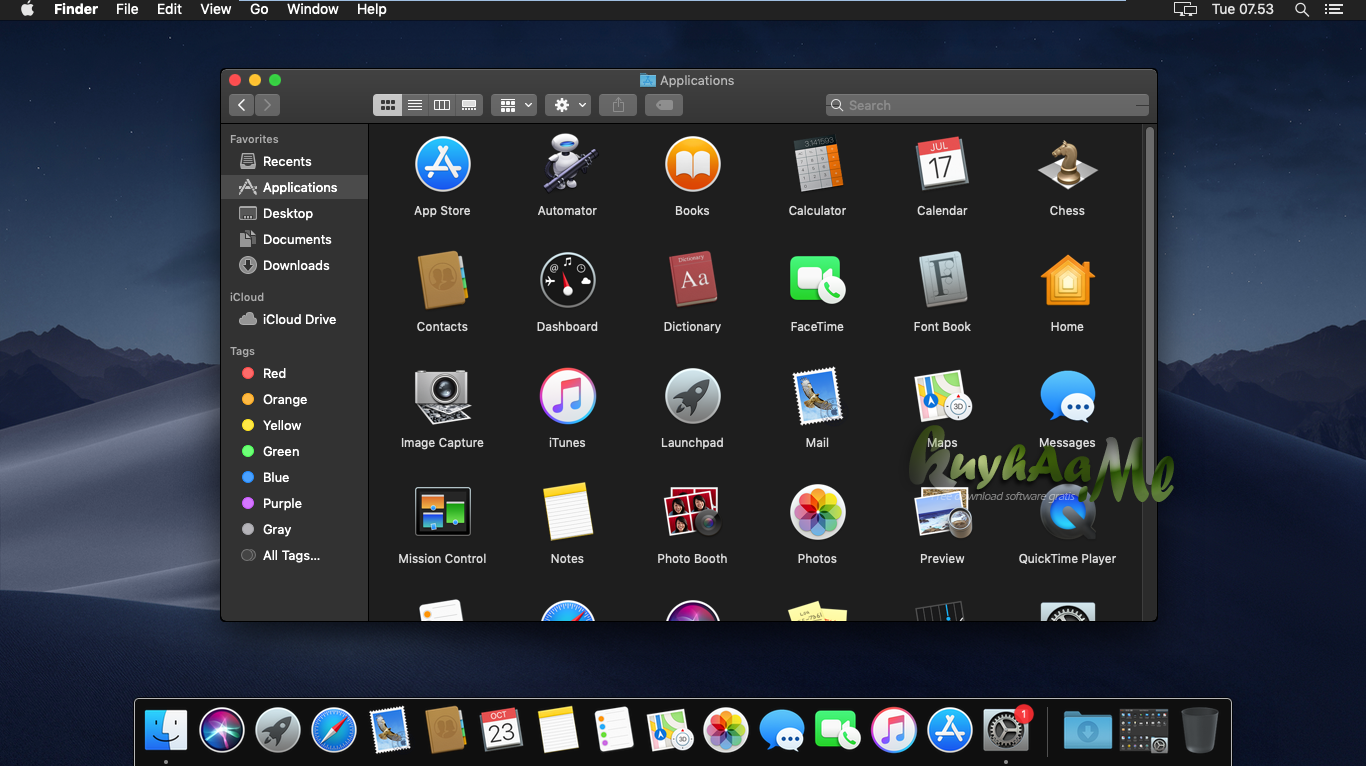This screenshot has height=766, width=1366.
Task: Go forward in Finder history
Action: point(267,105)
